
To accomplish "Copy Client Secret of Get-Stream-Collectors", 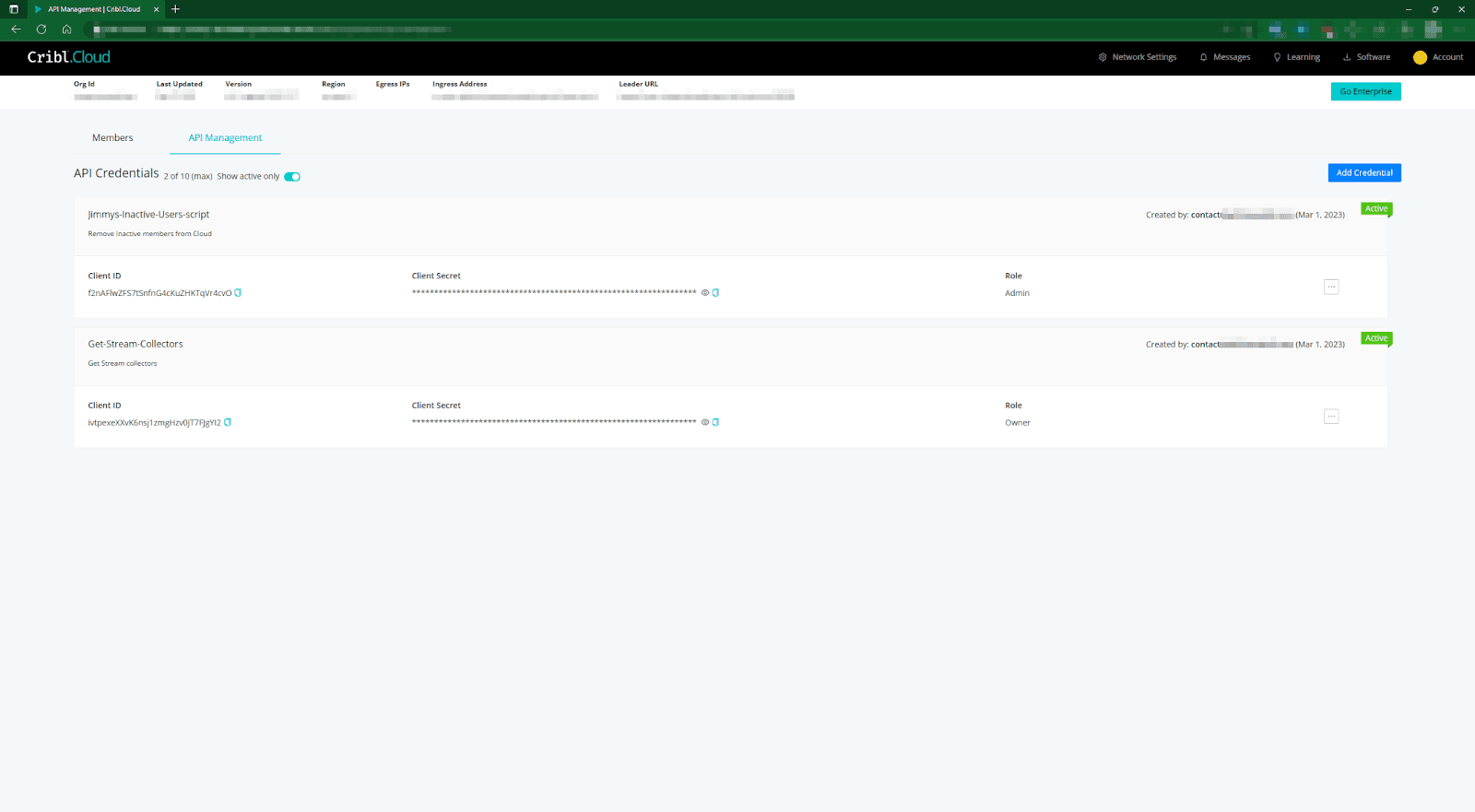I will 715,423.
